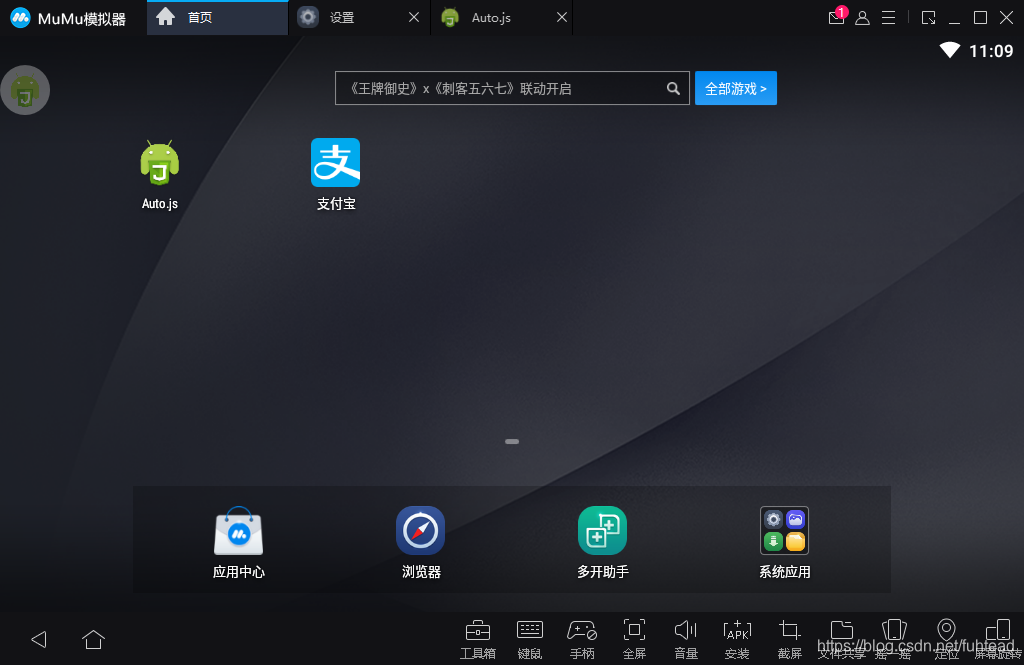Open the mail notifications icon
The height and width of the screenshot is (665, 1024).
click(837, 16)
